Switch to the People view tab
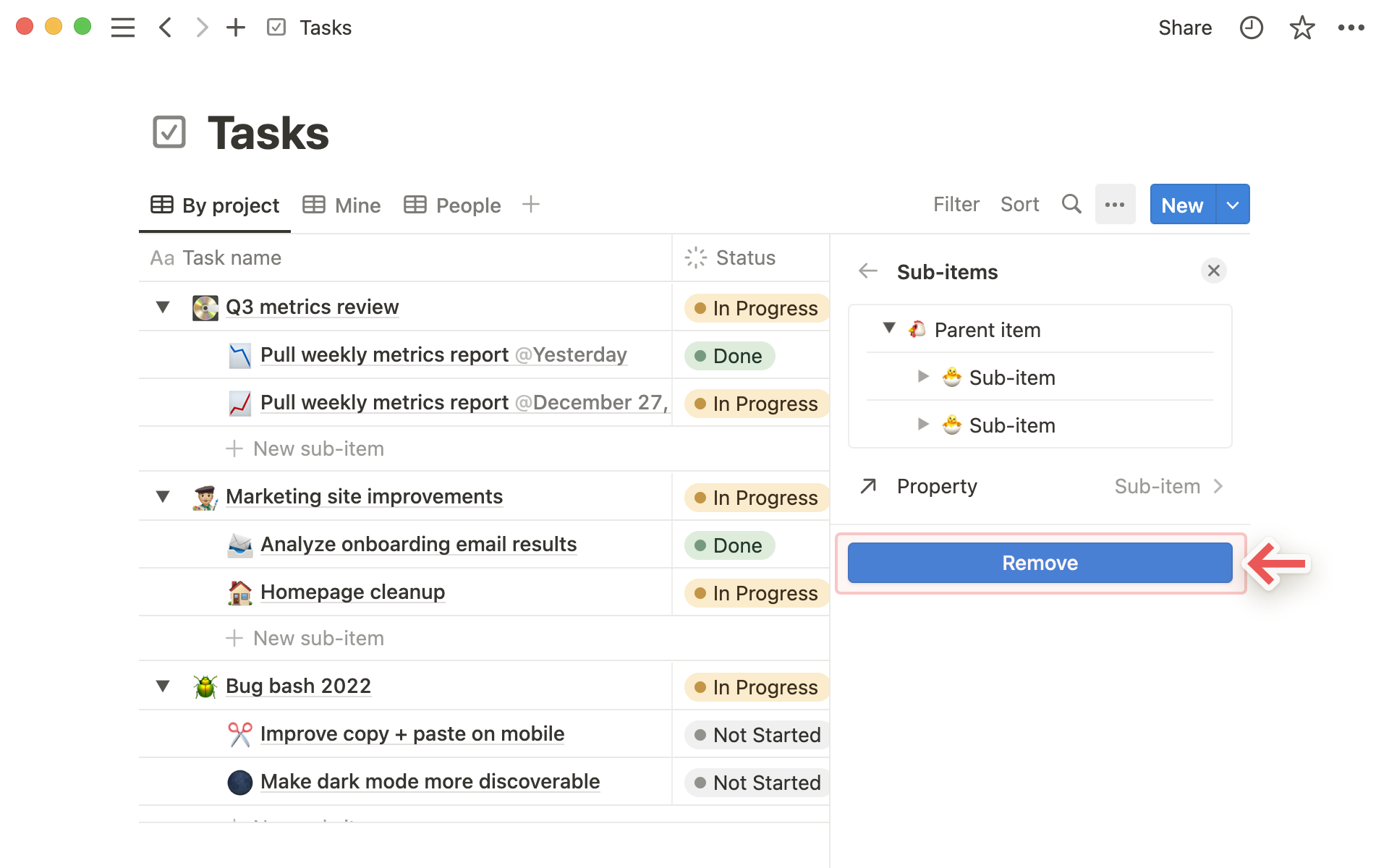Viewport: 1389px width, 868px height. (x=452, y=205)
